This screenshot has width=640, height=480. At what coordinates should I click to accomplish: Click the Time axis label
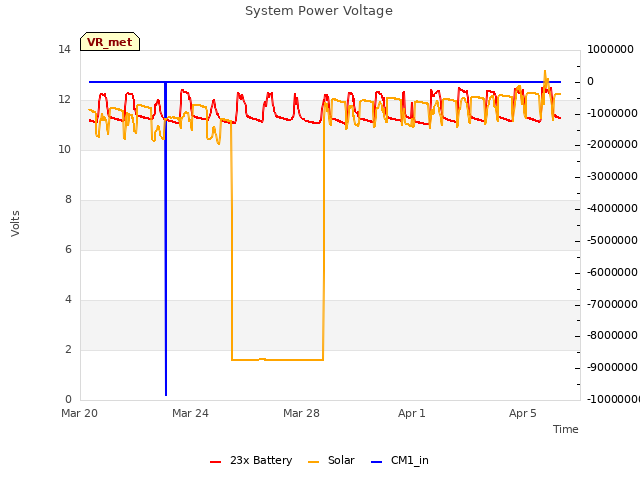point(565,429)
